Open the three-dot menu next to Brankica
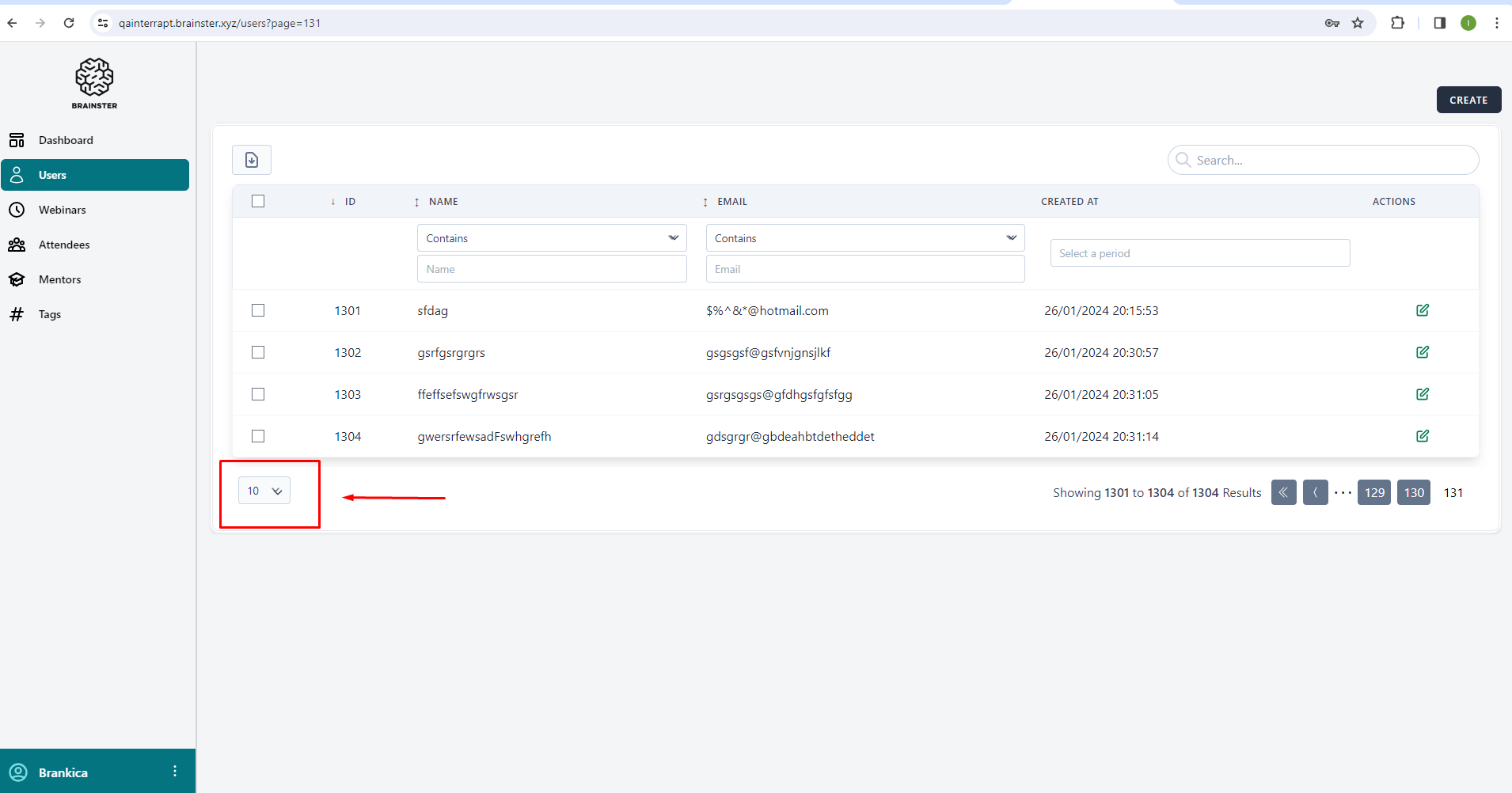 tap(175, 772)
